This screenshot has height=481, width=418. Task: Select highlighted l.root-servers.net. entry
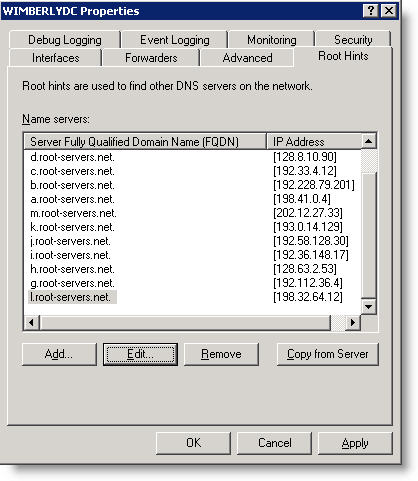pos(72,297)
